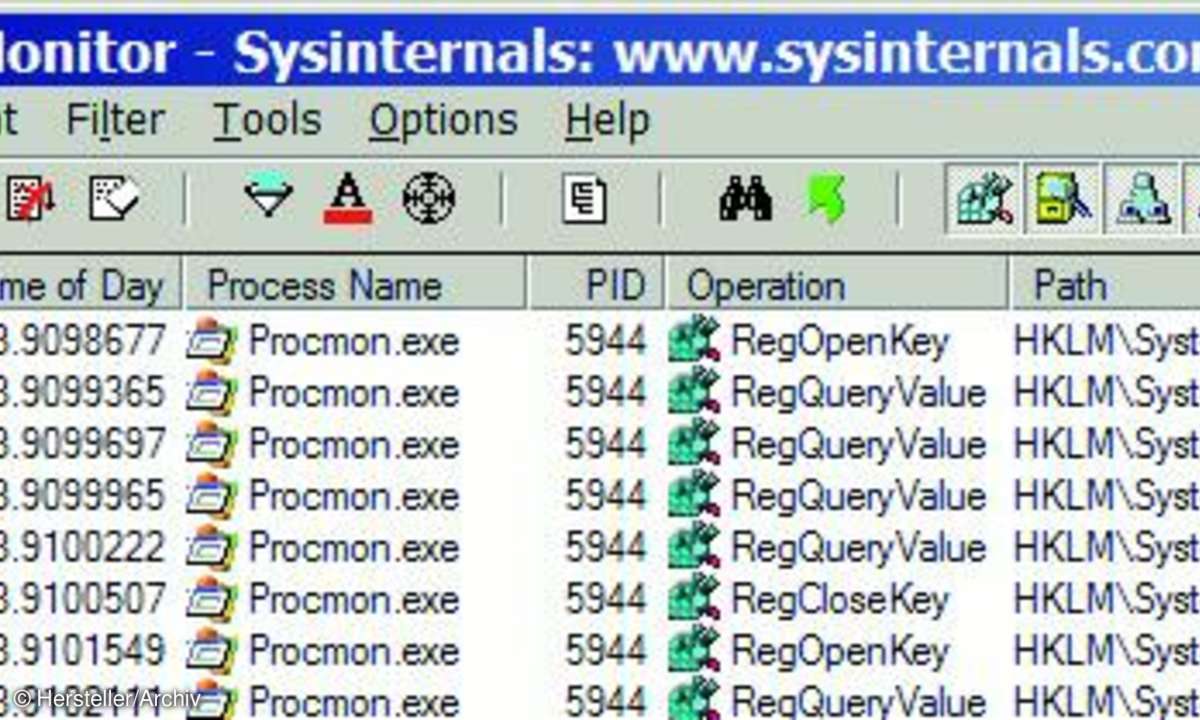Sort by the PID column header
Viewport: 1200px width, 720px height.
point(596,285)
